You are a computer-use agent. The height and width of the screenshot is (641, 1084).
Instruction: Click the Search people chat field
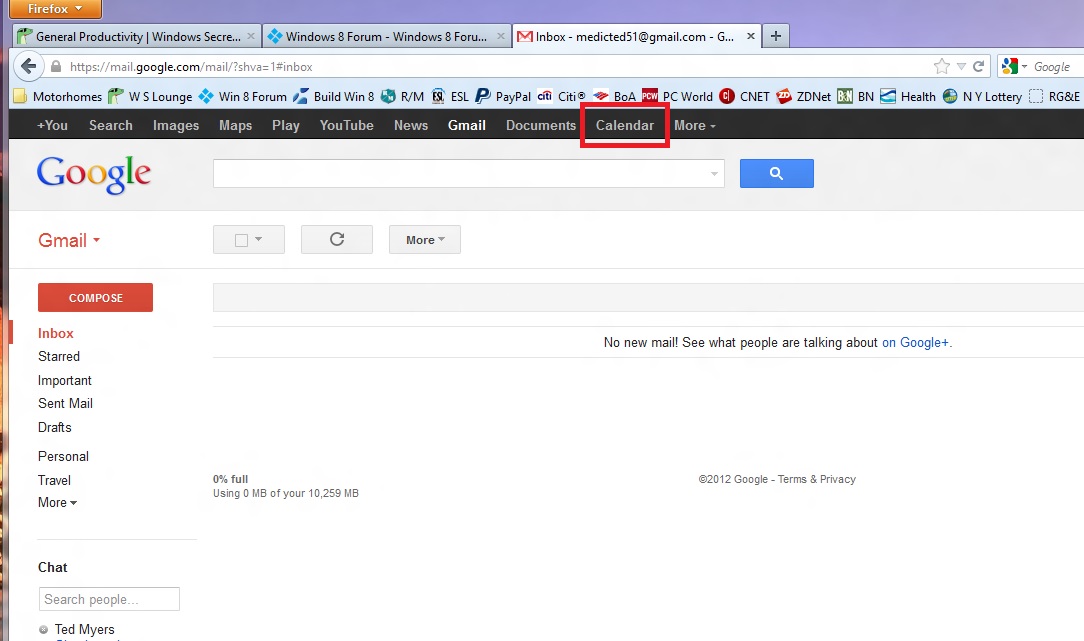[x=109, y=599]
